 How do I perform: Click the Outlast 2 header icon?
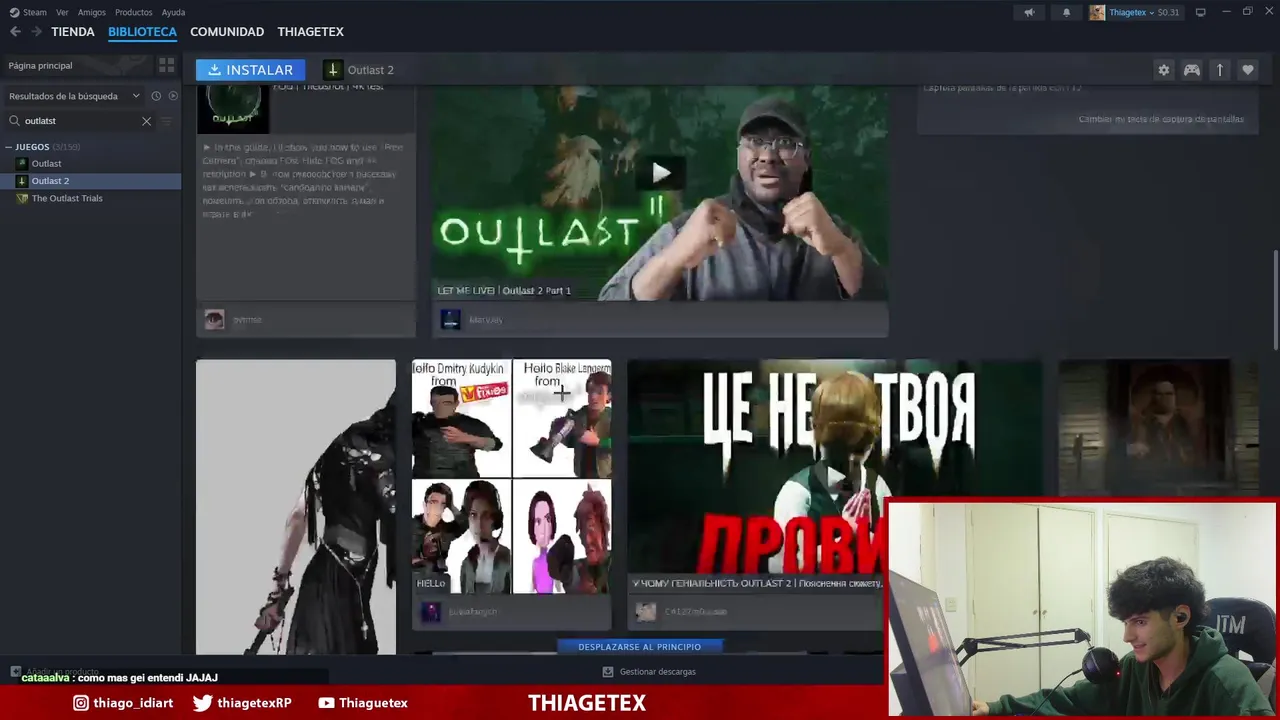(333, 70)
